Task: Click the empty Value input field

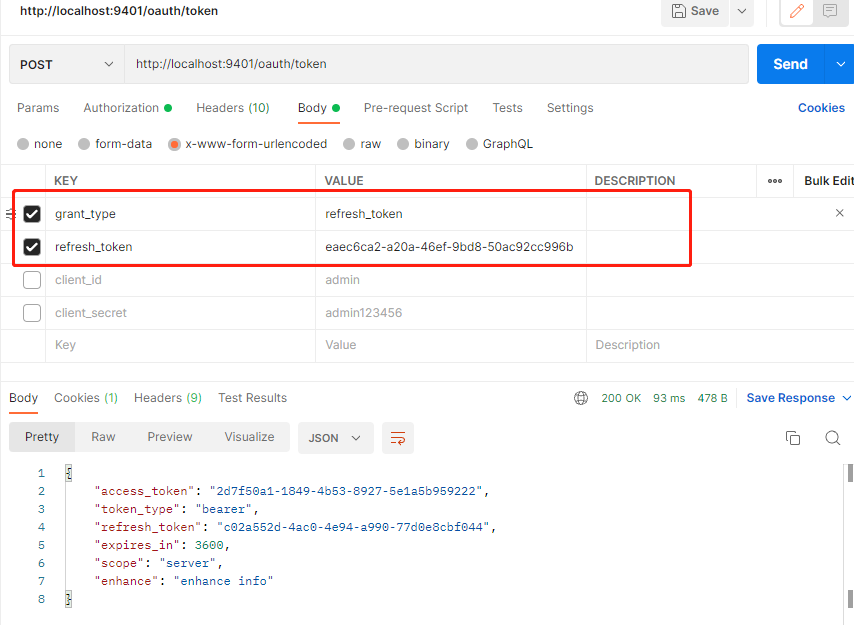Action: click(x=451, y=345)
